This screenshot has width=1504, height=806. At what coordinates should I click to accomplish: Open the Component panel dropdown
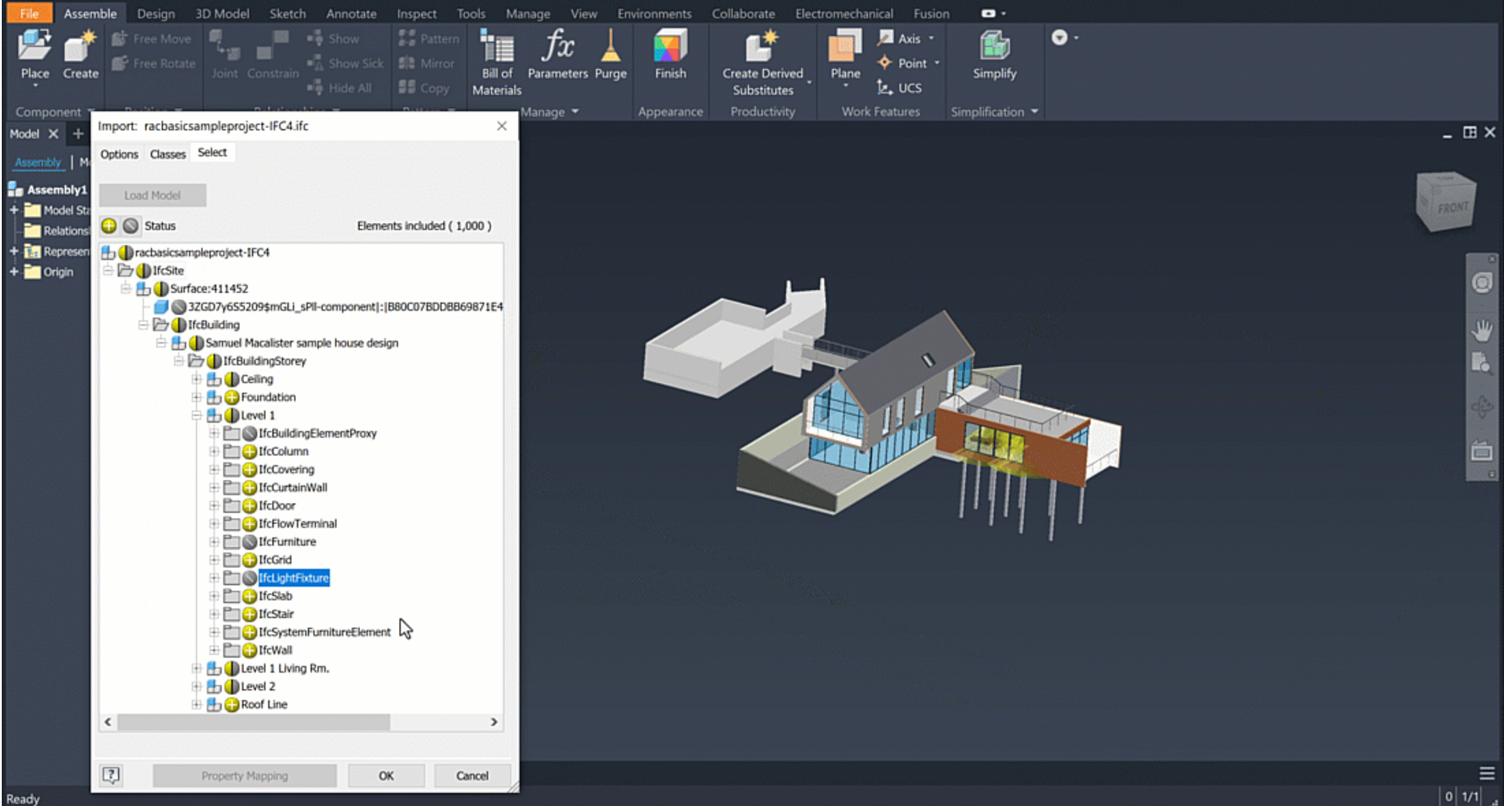tap(55, 112)
